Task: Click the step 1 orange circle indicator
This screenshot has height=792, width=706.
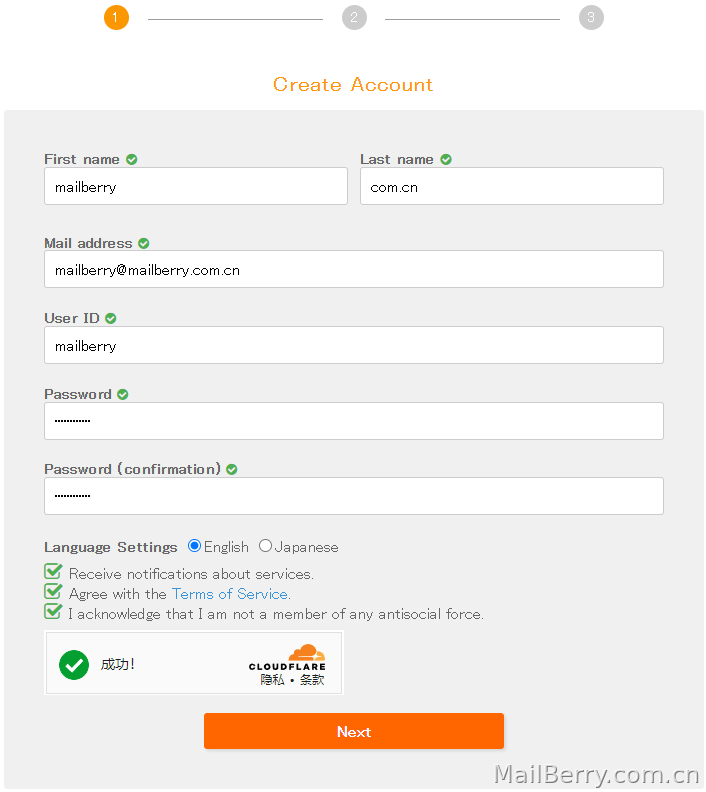Action: (x=116, y=18)
